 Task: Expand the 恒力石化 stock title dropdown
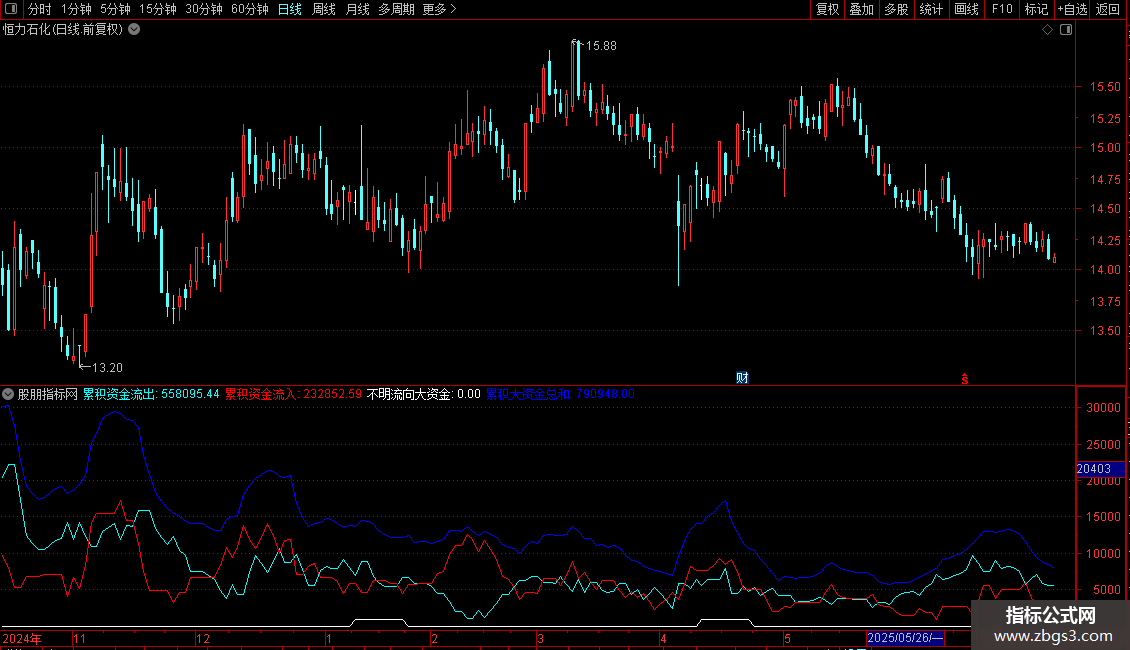134,30
